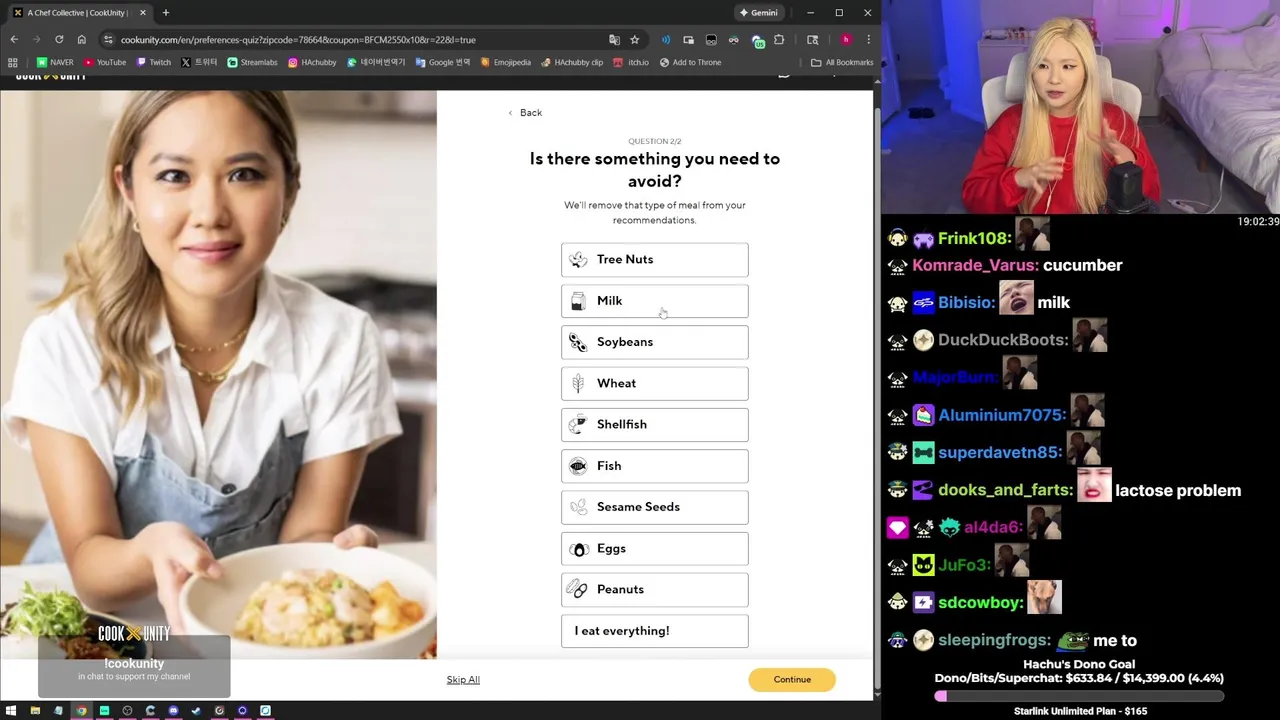Click the translate page icon

point(614,40)
